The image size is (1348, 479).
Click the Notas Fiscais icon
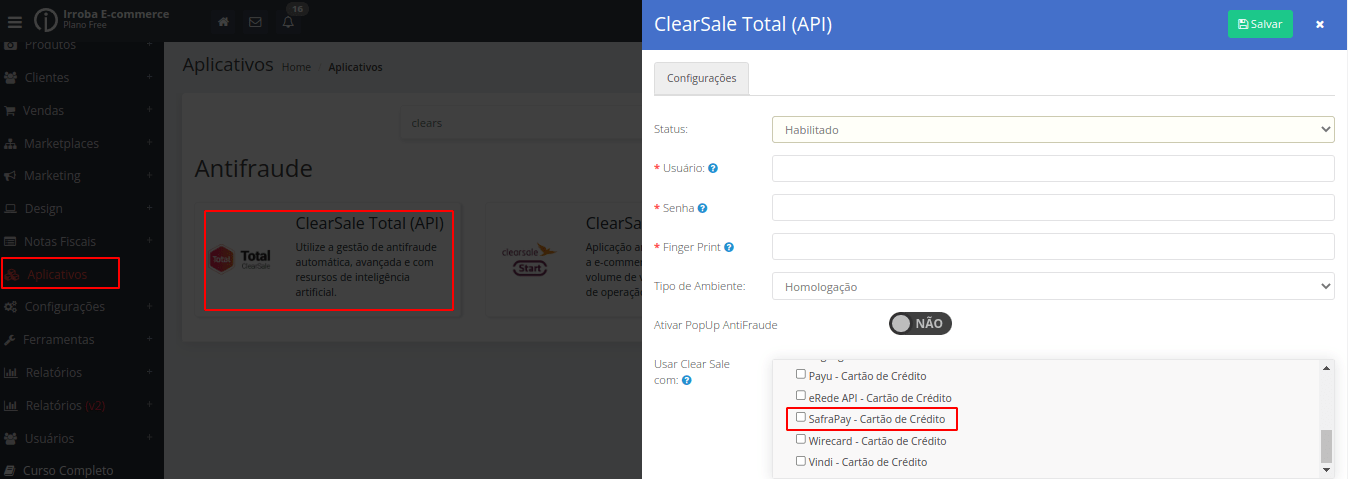[x=10, y=241]
